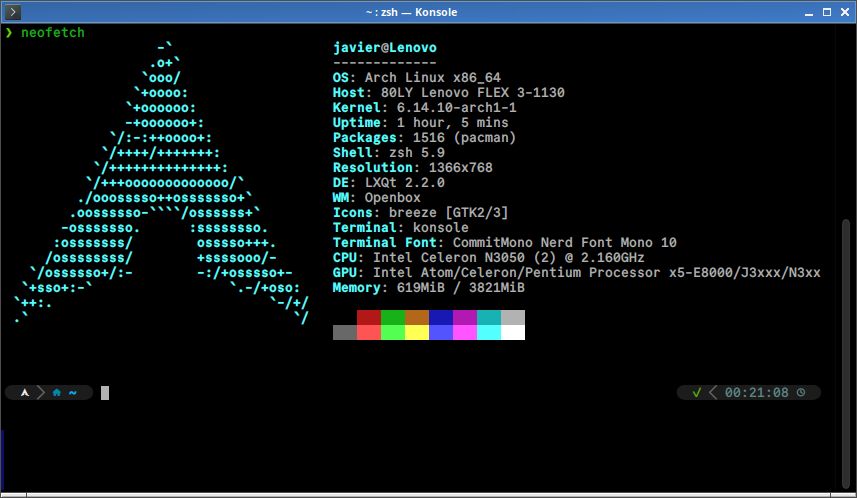Click the dark red color block
The width and height of the screenshot is (857, 498).
coord(369,317)
